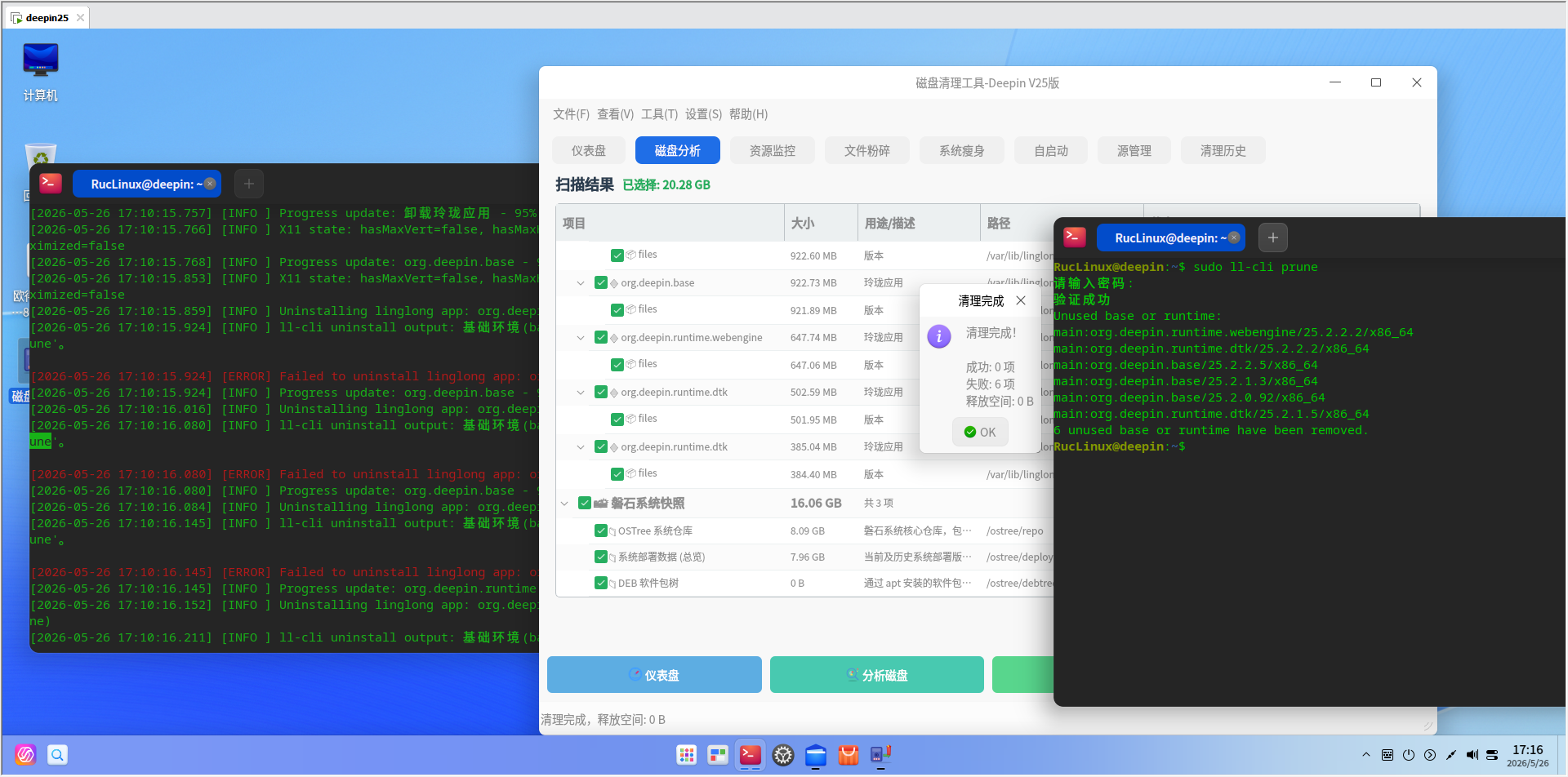Collapse the 磐石系统快照 group
1568x777 pixels.
pyautogui.click(x=564, y=504)
